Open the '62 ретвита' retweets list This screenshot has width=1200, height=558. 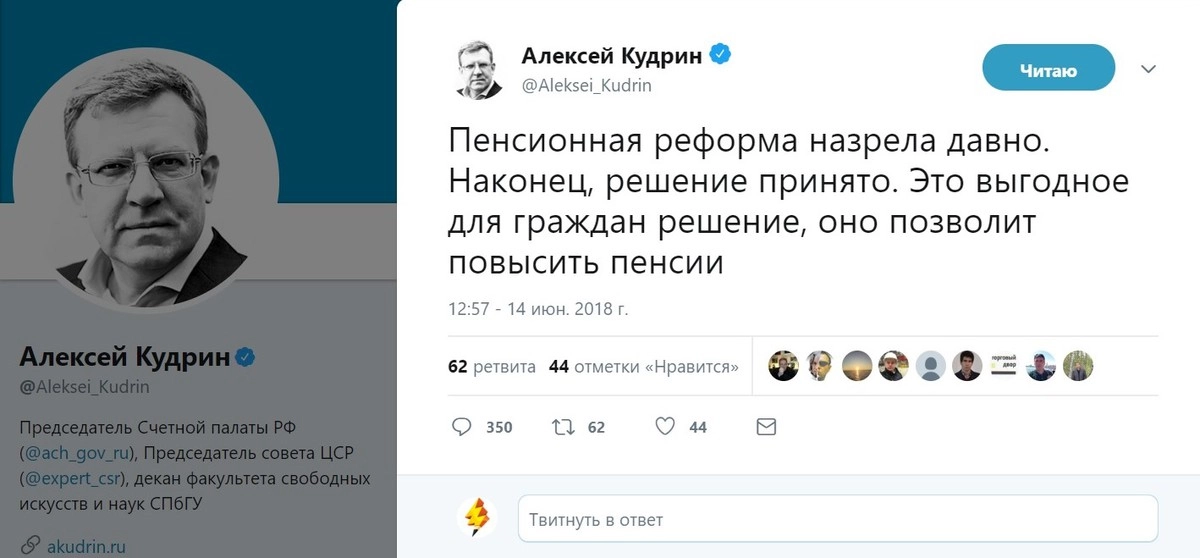pyautogui.click(x=492, y=367)
